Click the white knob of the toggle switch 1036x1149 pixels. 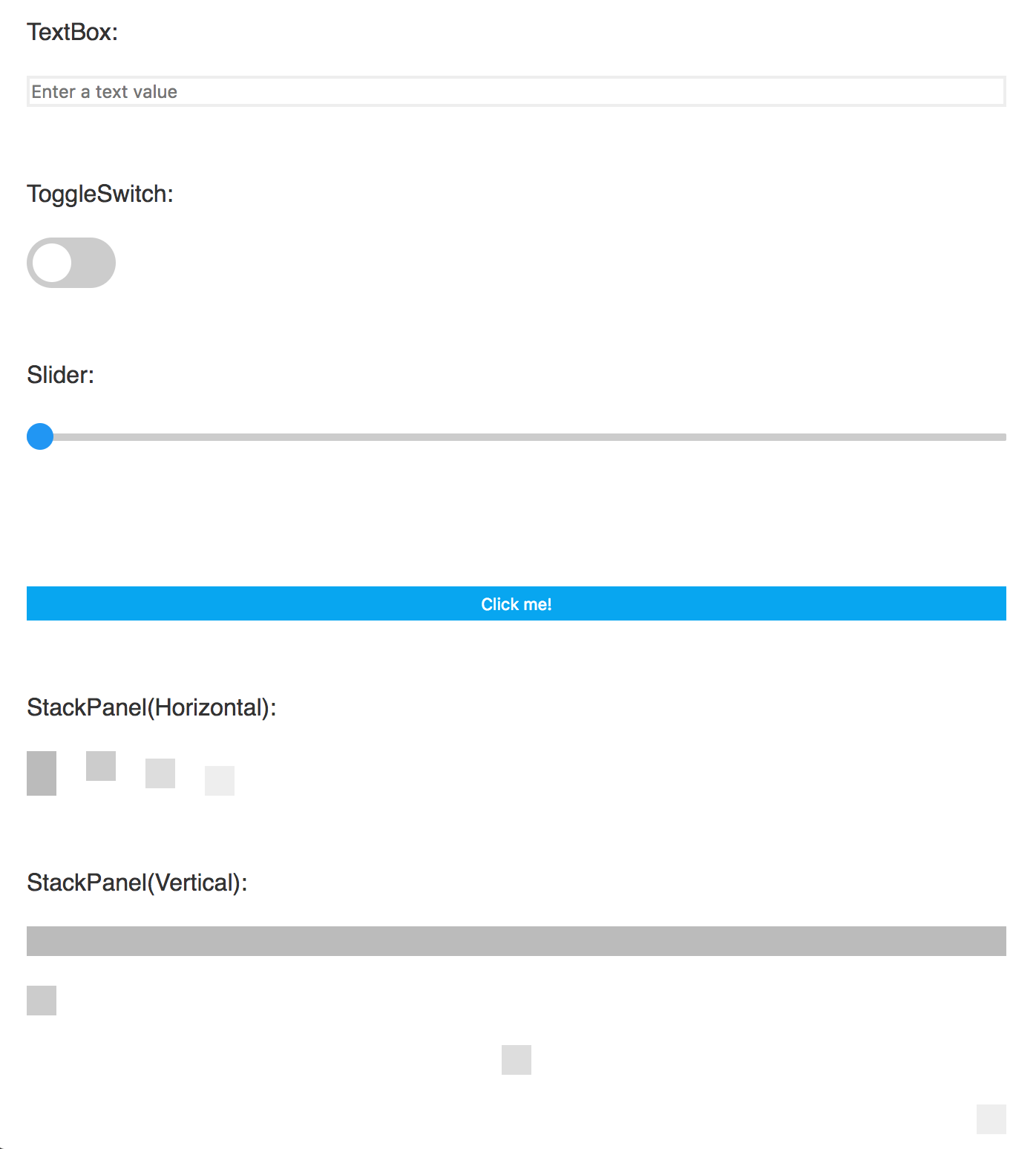coord(52,263)
